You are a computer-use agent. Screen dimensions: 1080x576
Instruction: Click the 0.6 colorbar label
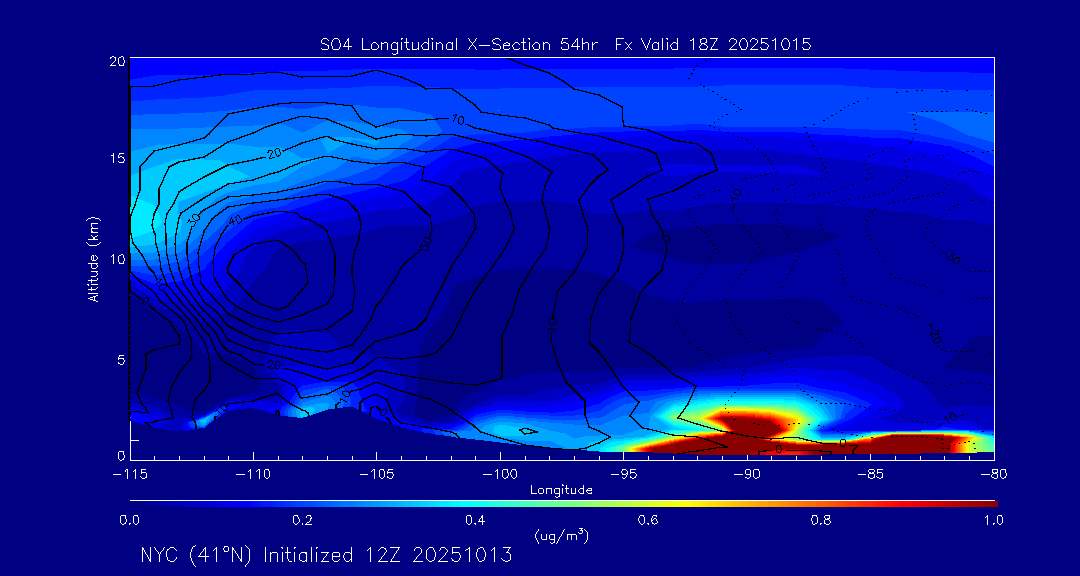[x=647, y=520]
